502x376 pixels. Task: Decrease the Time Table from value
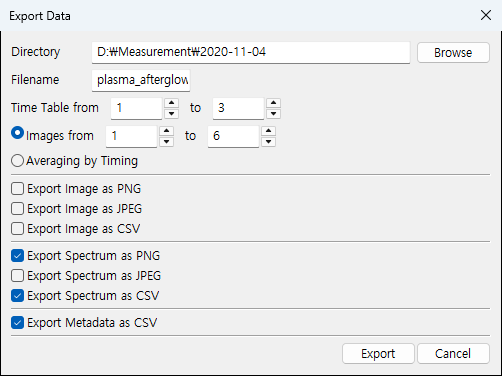pyautogui.click(x=171, y=114)
